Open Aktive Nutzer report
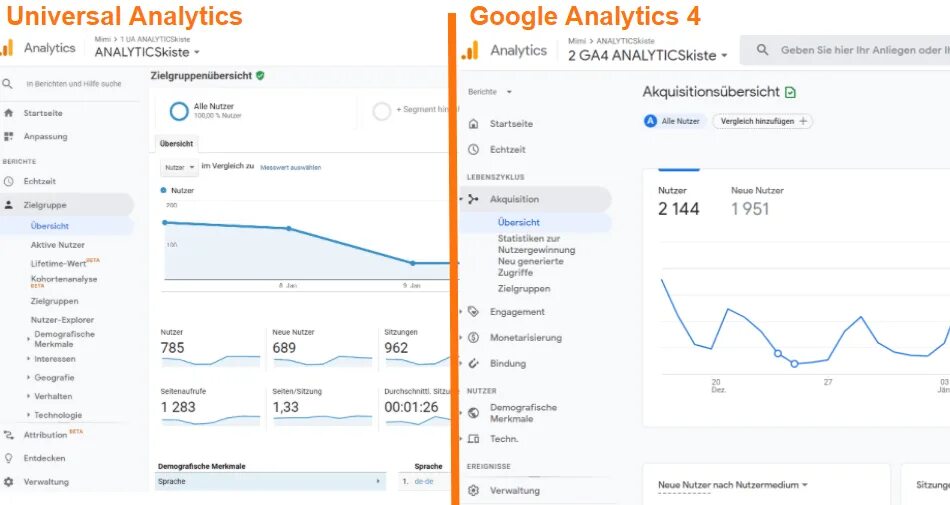950x505 pixels. pos(58,245)
